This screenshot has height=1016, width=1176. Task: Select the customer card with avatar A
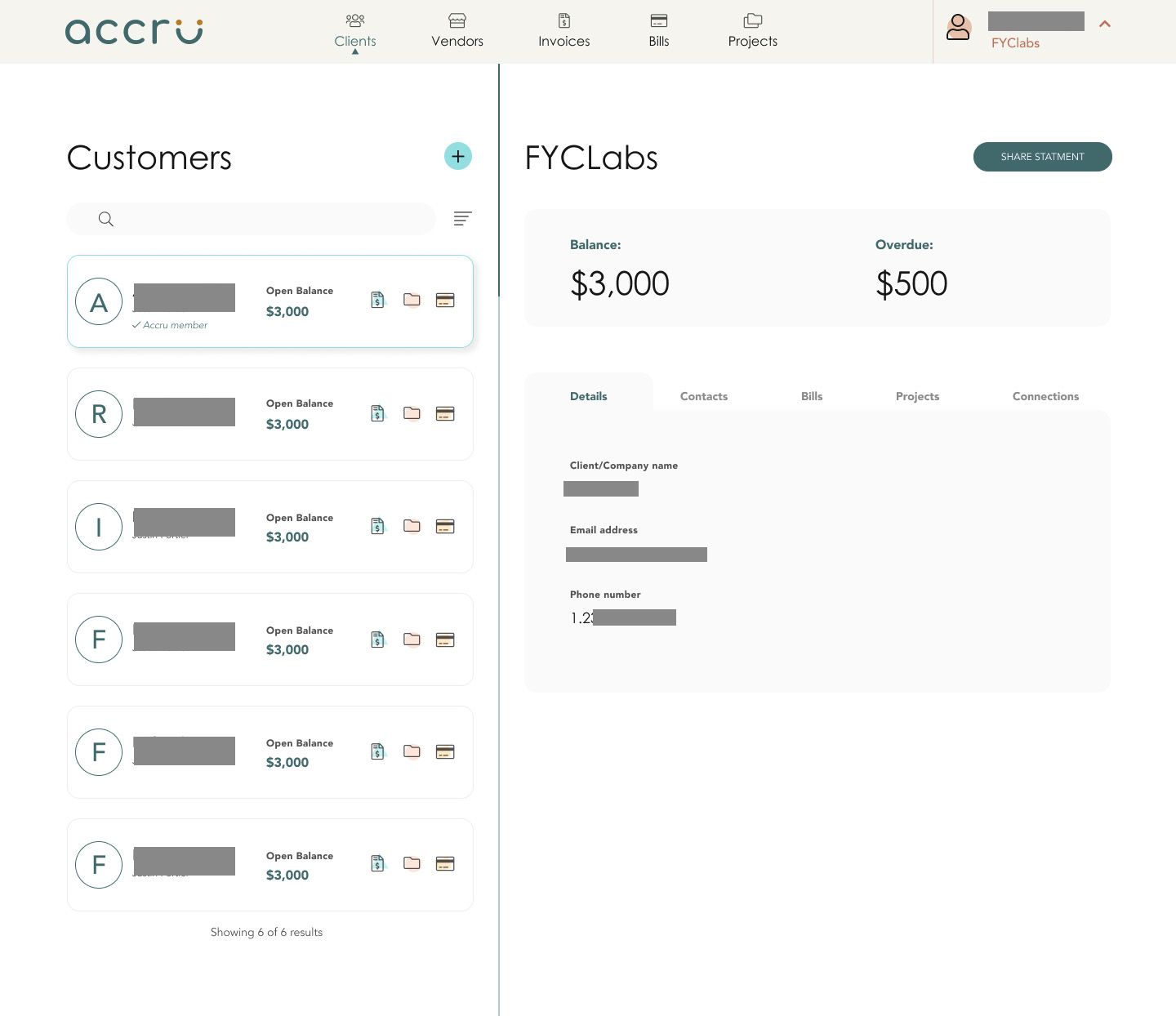click(270, 301)
